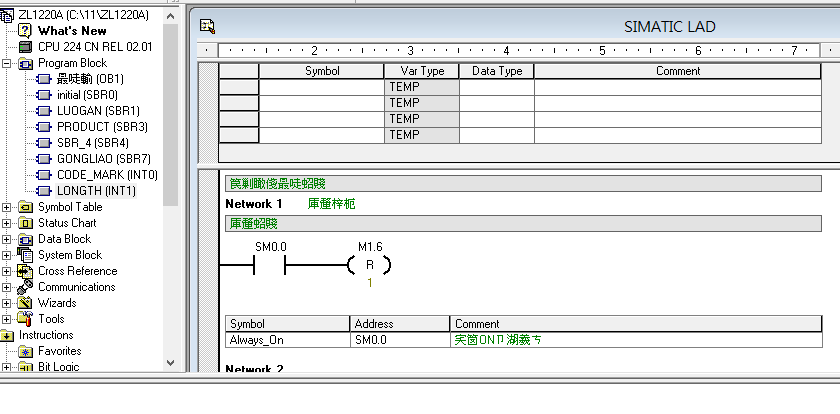The width and height of the screenshot is (840, 414).
Task: Expand the Symbol Table node
Action: (x=8, y=207)
